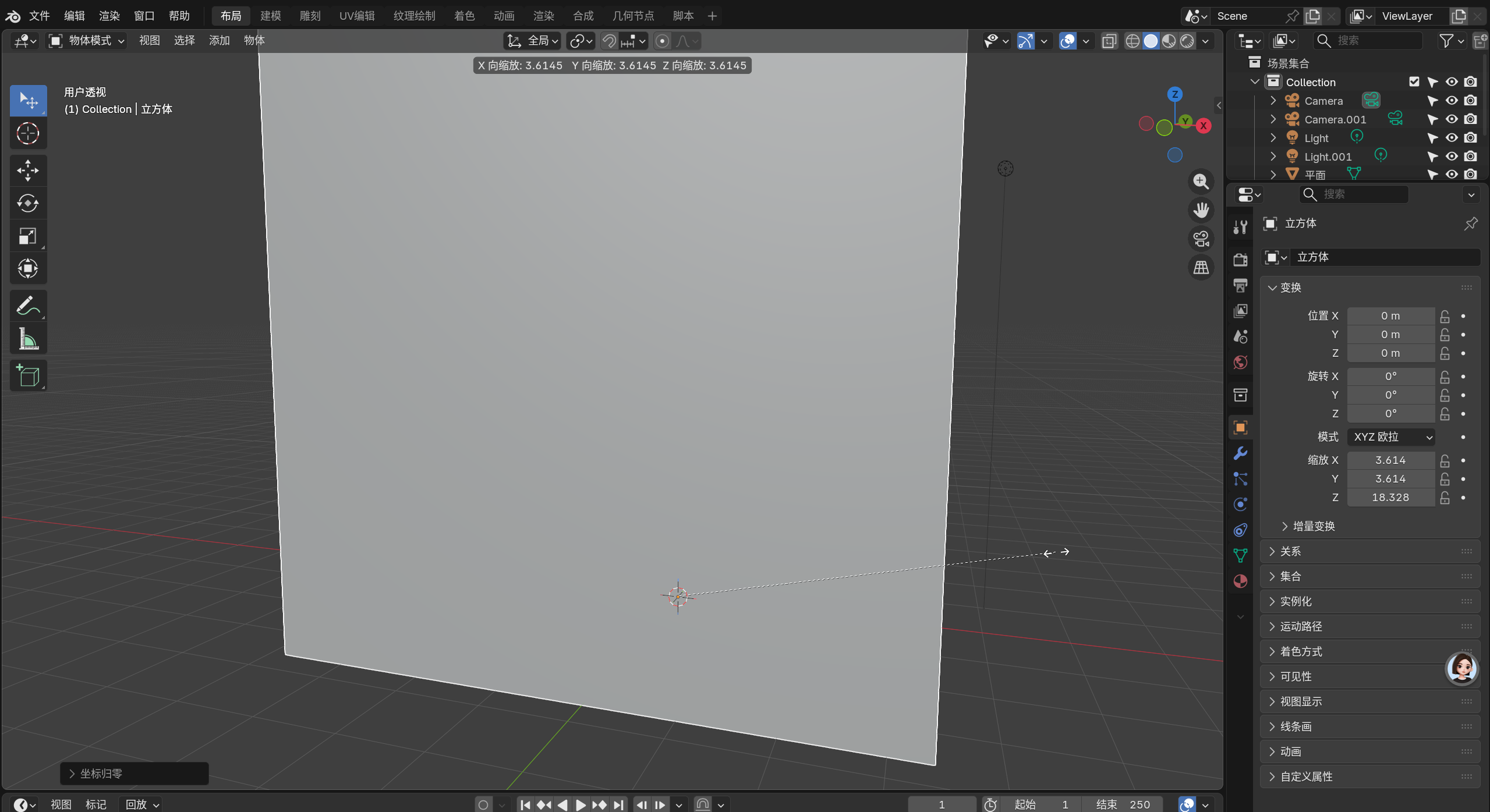The image size is (1490, 812).
Task: Switch to the UV编辑 workspace tab
Action: tap(357, 16)
